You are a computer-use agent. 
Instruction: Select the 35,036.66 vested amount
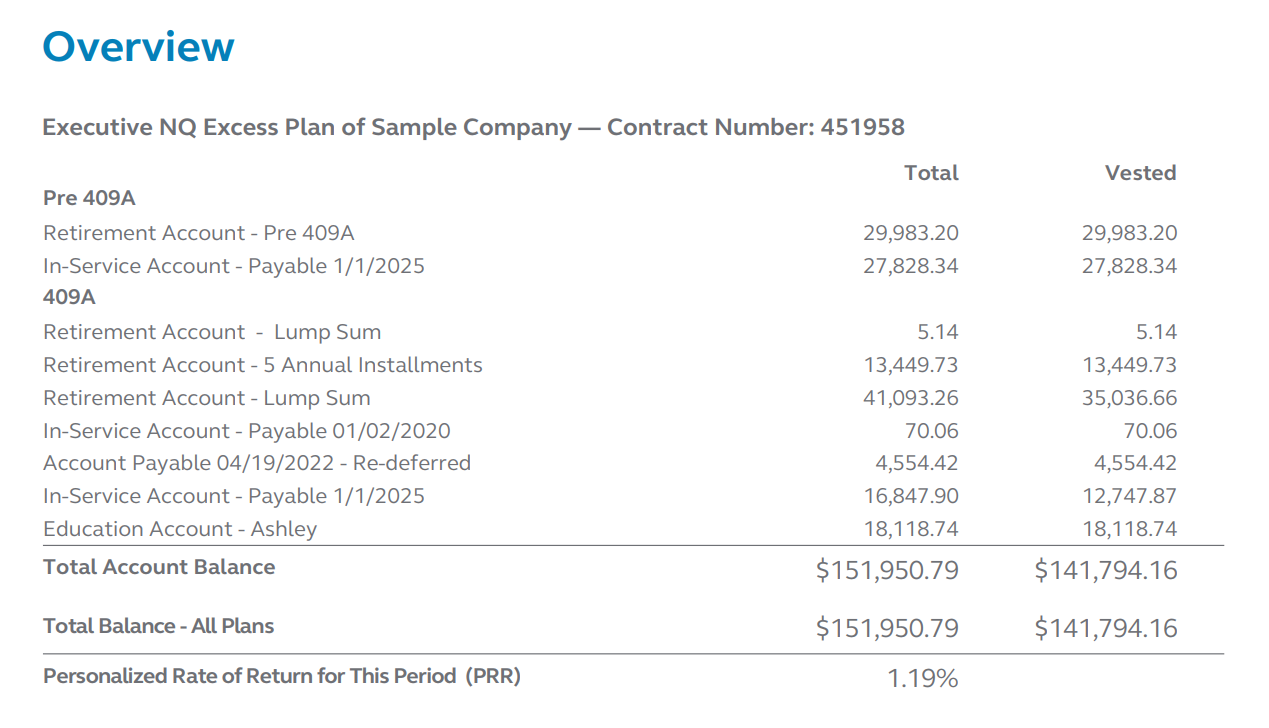tap(1129, 398)
